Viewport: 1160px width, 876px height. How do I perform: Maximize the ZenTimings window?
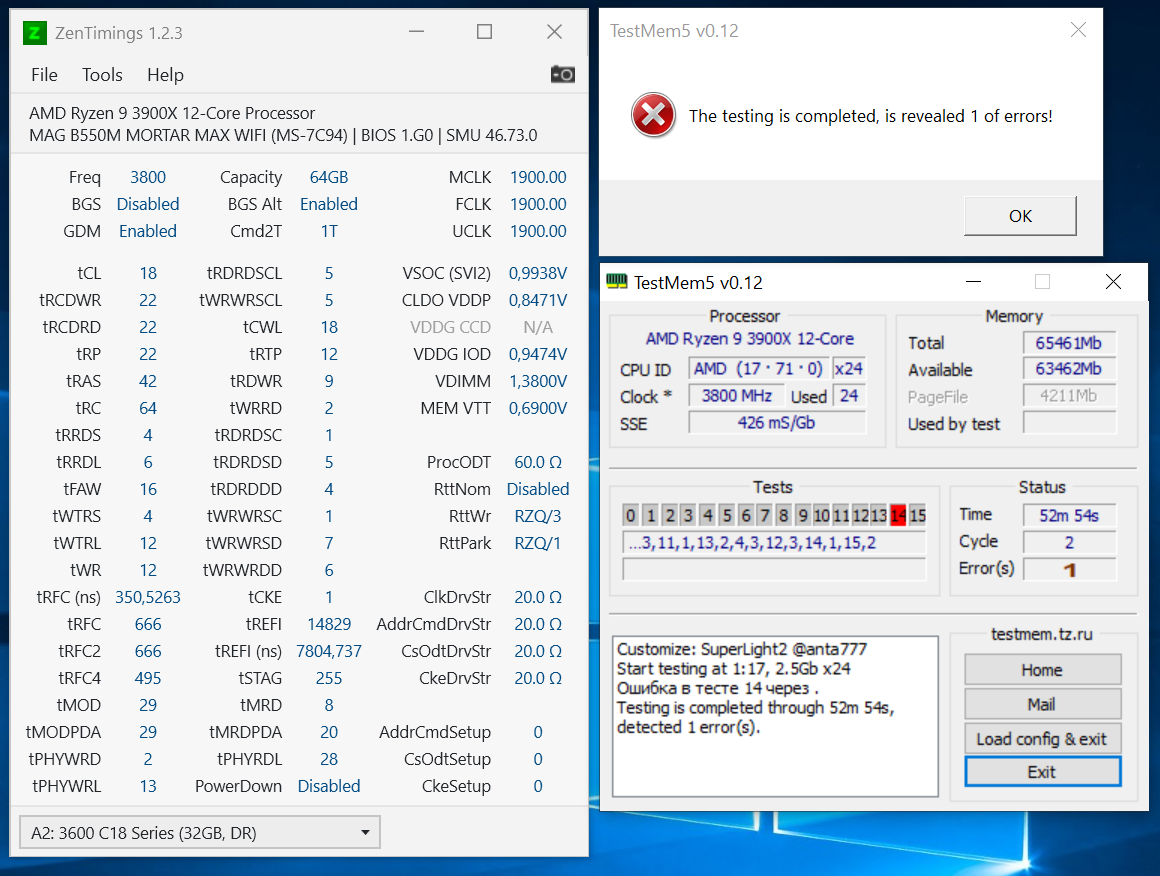point(485,32)
